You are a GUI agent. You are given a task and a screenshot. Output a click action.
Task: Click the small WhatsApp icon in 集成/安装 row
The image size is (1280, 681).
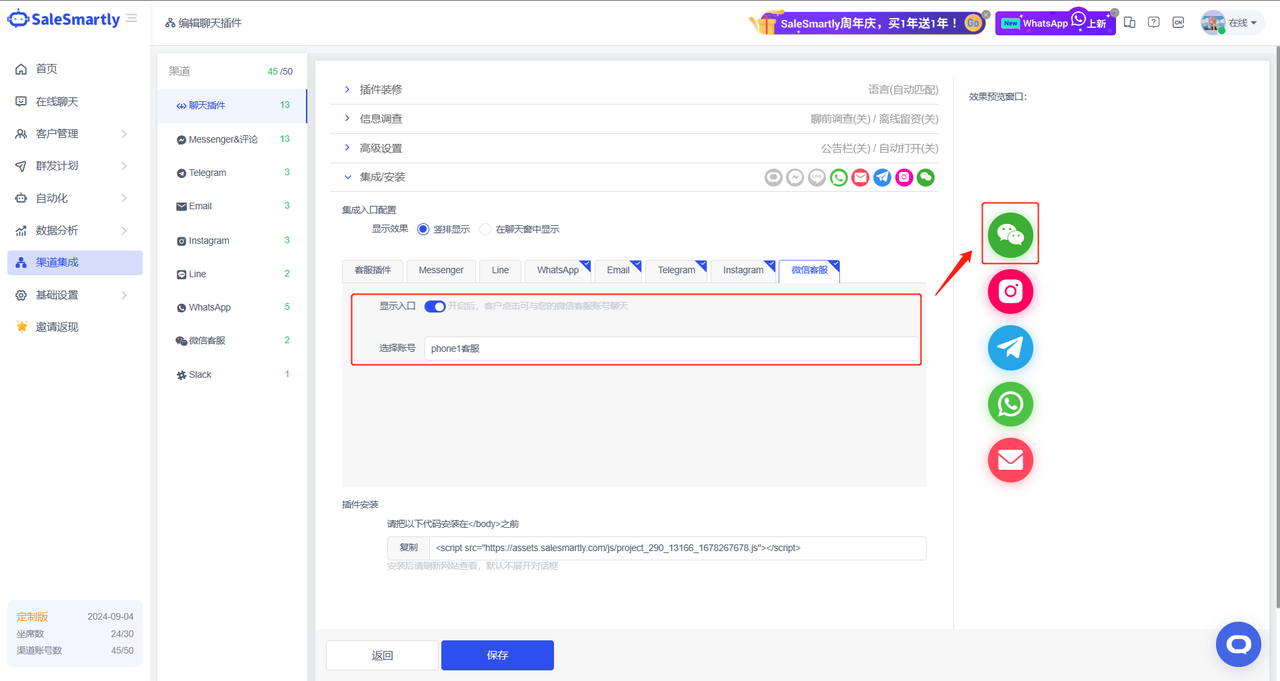pos(839,177)
